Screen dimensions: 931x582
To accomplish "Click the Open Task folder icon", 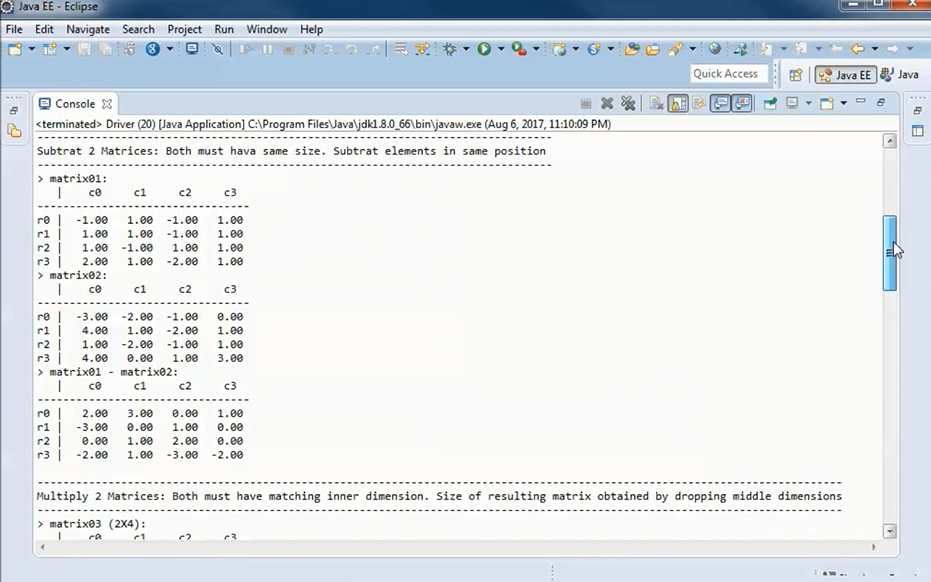I will pyautogui.click(x=653, y=49).
